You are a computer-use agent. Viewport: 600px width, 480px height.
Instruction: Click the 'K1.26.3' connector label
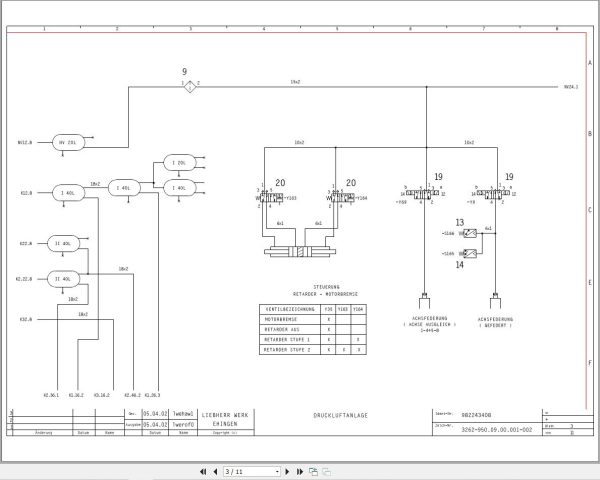click(152, 395)
